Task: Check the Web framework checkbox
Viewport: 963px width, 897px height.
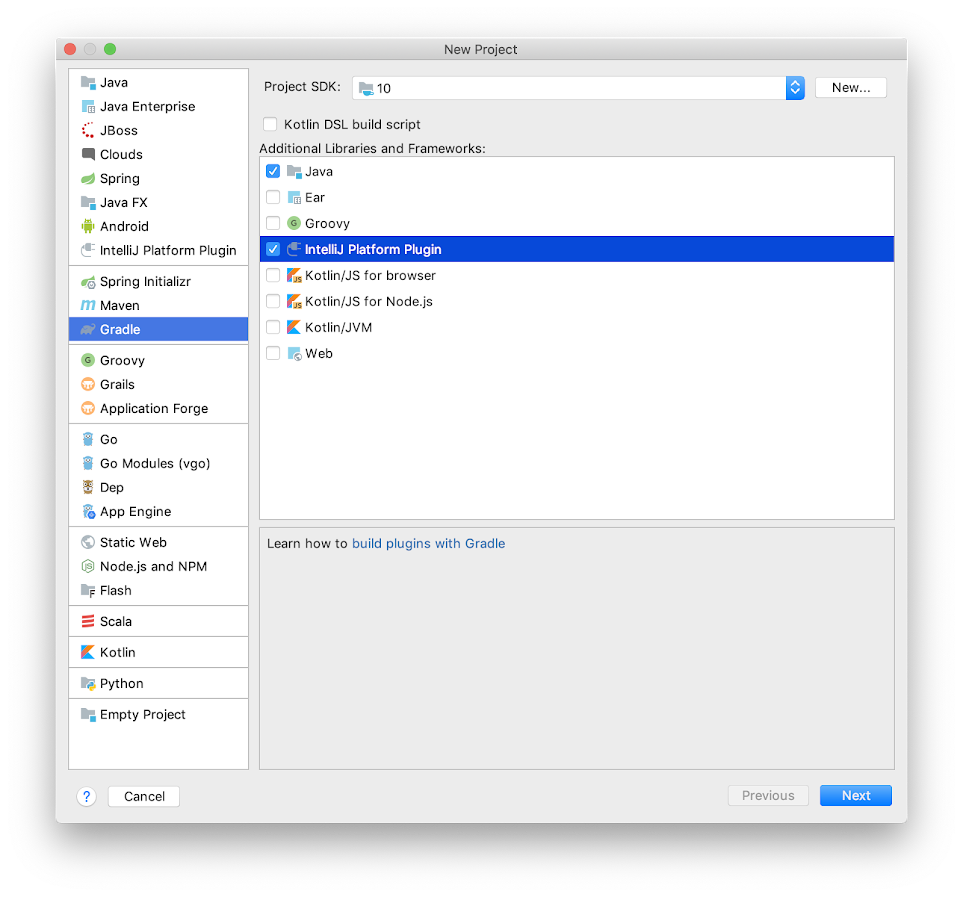Action: coord(273,353)
